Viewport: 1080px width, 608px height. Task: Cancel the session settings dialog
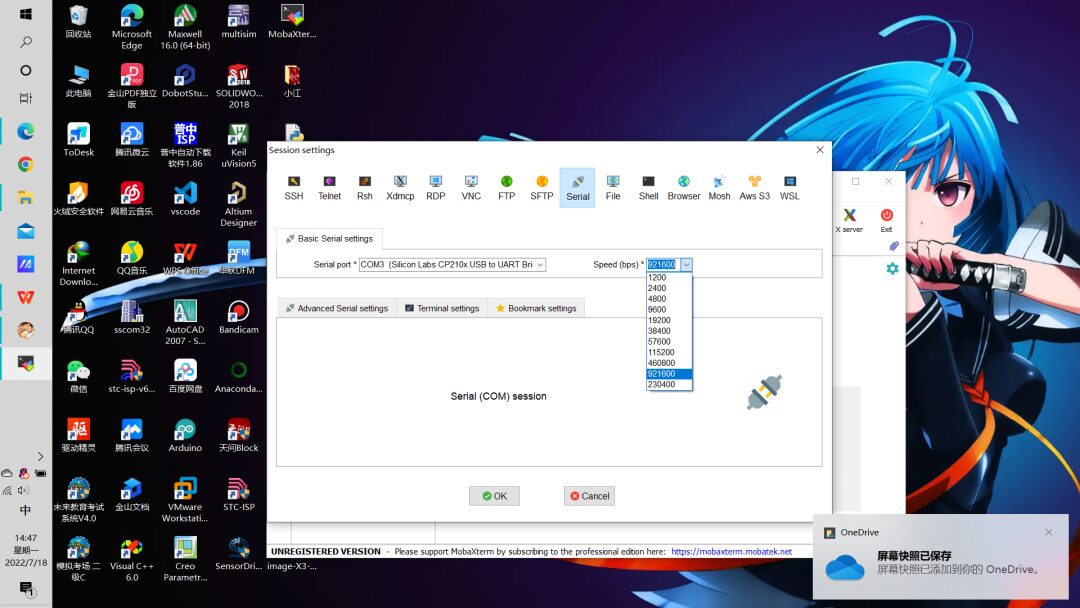pos(589,496)
